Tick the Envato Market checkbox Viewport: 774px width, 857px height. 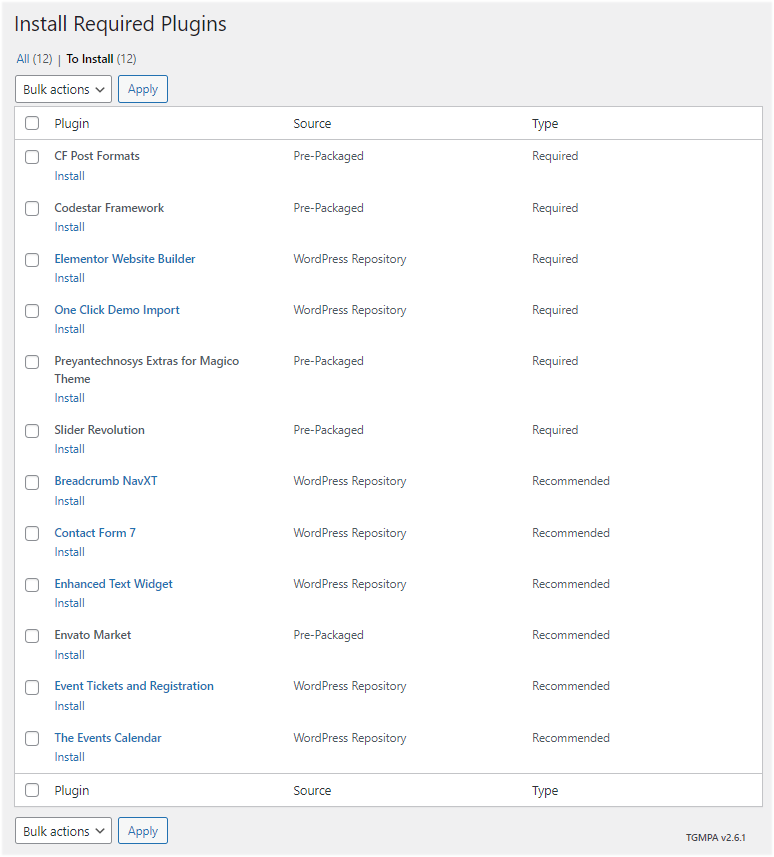[32, 636]
